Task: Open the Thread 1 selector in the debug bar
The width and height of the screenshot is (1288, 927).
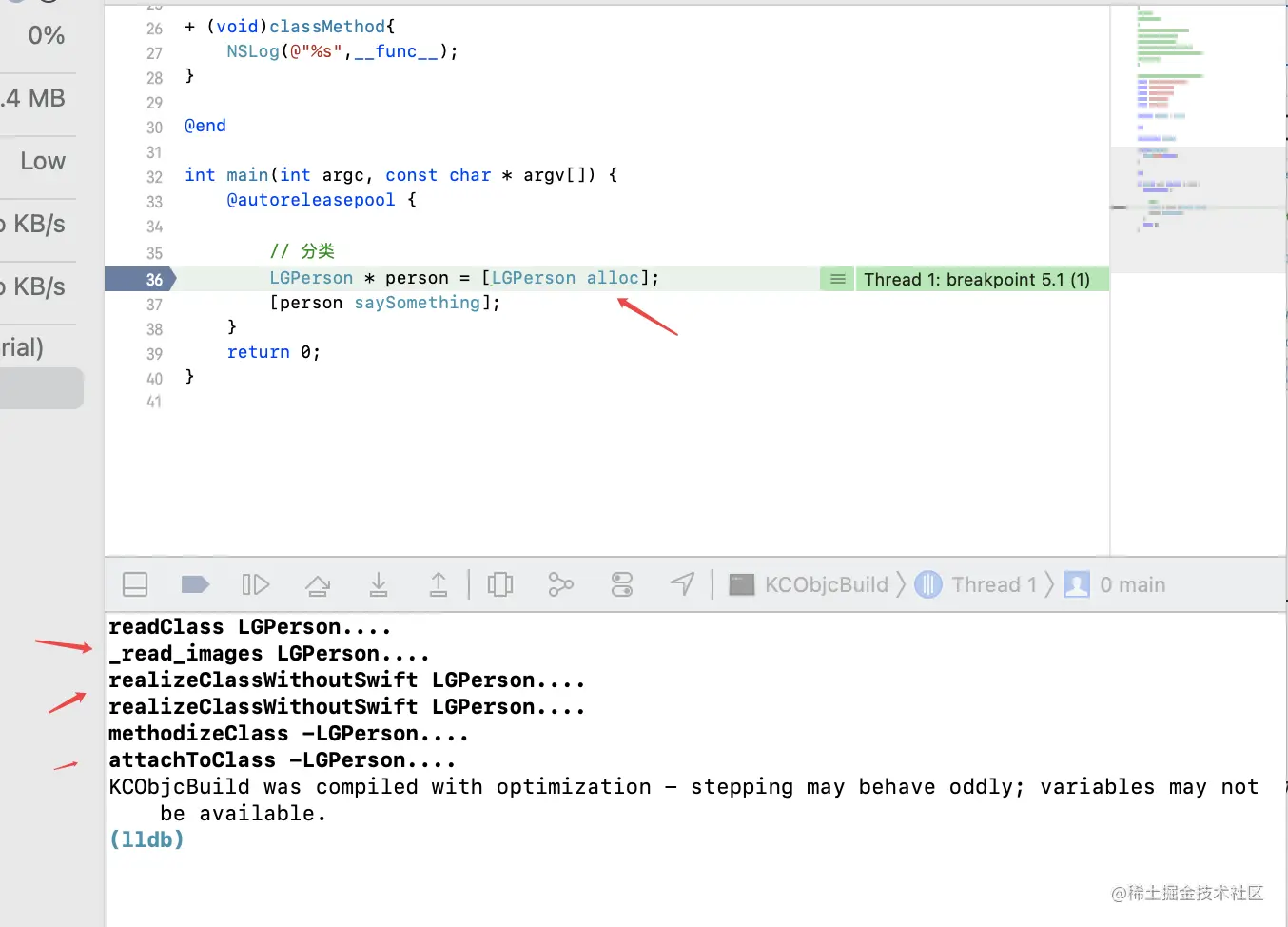Action: pos(976,584)
